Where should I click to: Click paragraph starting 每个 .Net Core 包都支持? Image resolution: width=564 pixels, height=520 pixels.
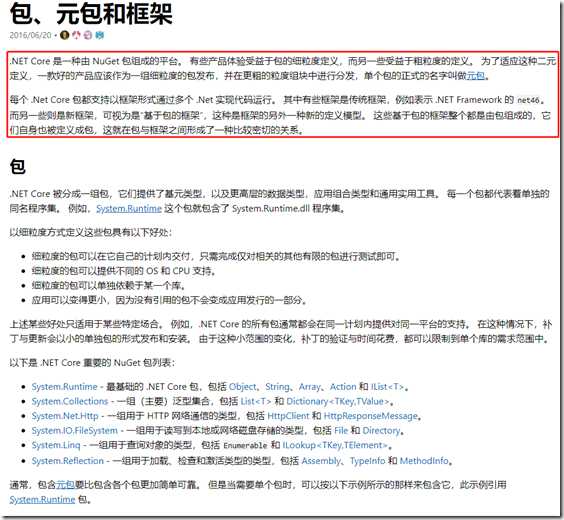point(280,115)
